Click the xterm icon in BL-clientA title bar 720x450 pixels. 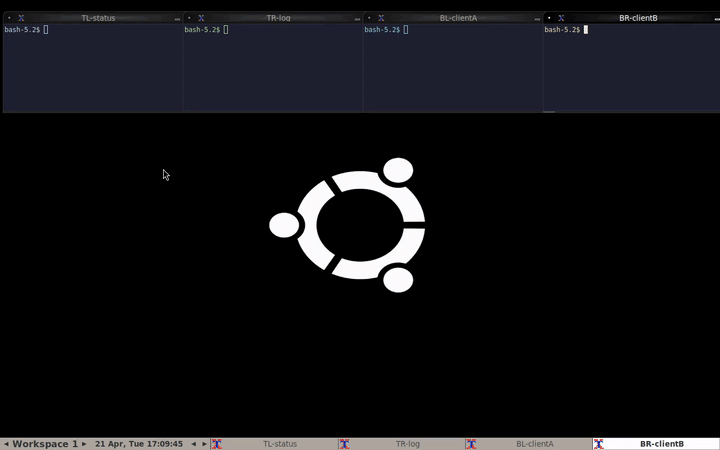click(x=381, y=18)
